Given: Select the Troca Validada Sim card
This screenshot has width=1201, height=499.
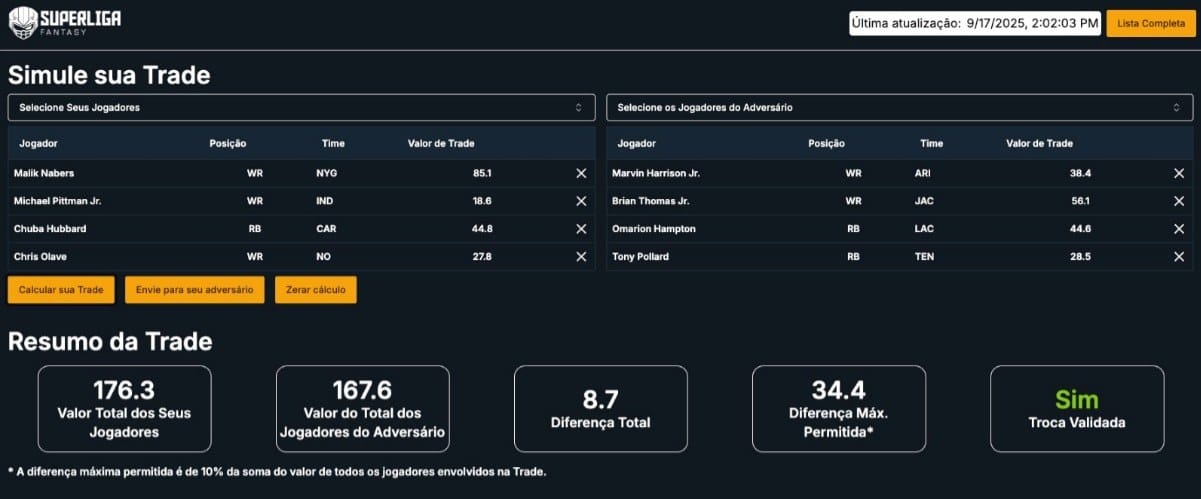Looking at the screenshot, I should click(x=1077, y=408).
